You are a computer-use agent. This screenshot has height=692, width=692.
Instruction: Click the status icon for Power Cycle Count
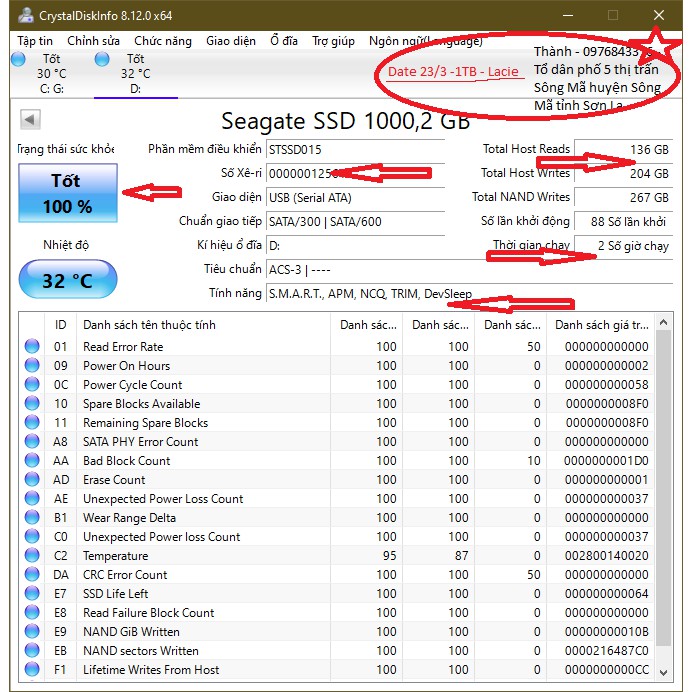point(32,384)
